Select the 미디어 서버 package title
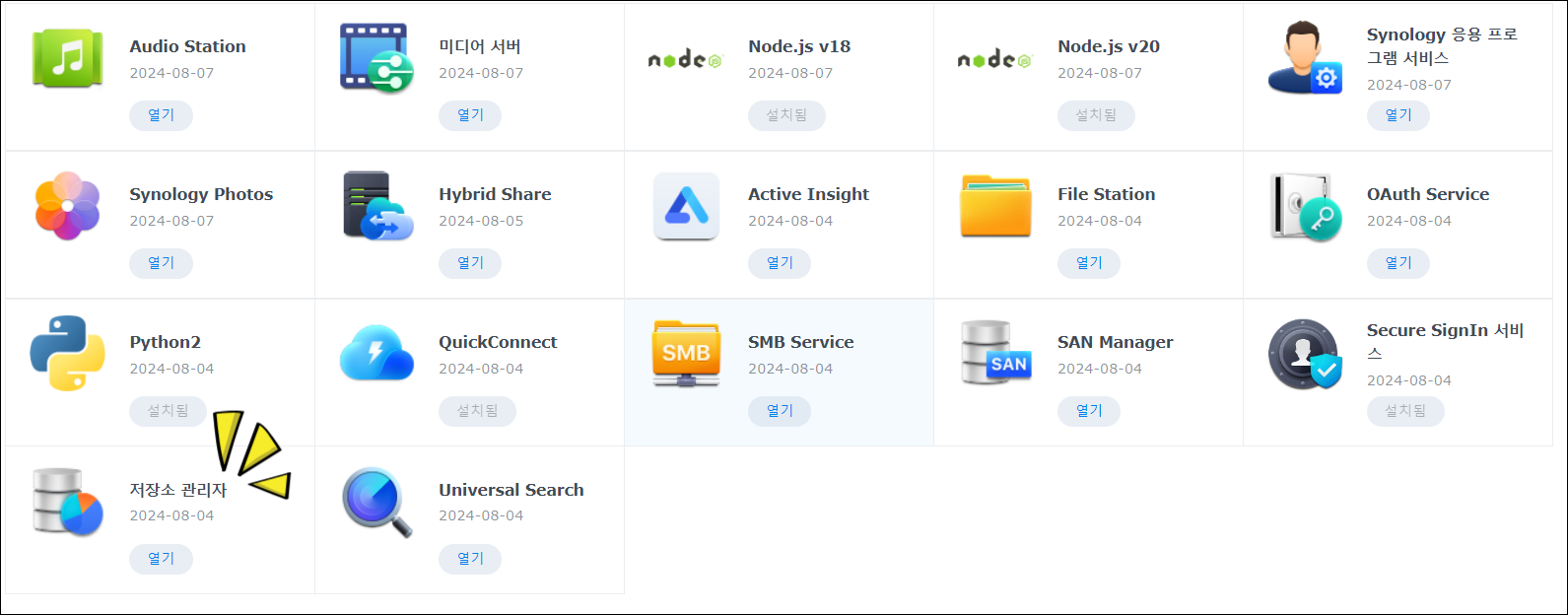The height and width of the screenshot is (615, 1568). click(480, 46)
